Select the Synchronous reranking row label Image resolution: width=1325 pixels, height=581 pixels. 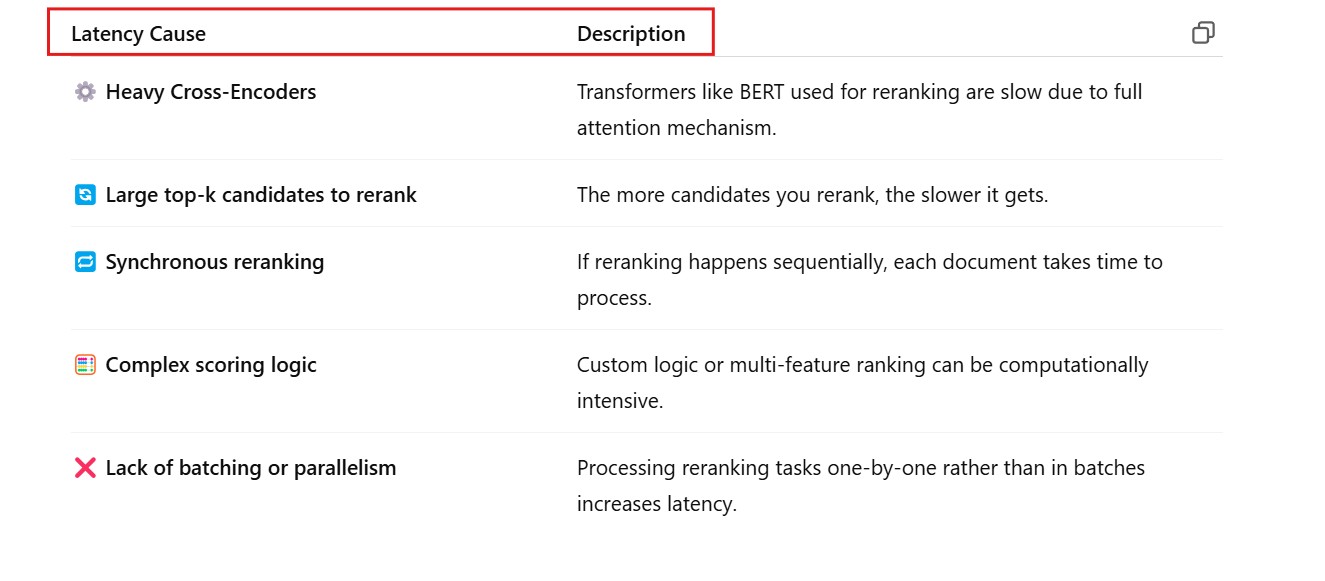click(x=214, y=262)
